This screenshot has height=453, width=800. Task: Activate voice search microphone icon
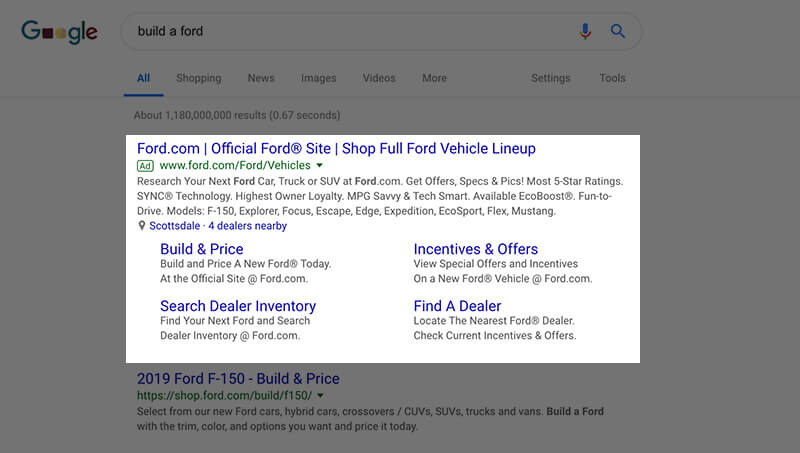point(585,31)
